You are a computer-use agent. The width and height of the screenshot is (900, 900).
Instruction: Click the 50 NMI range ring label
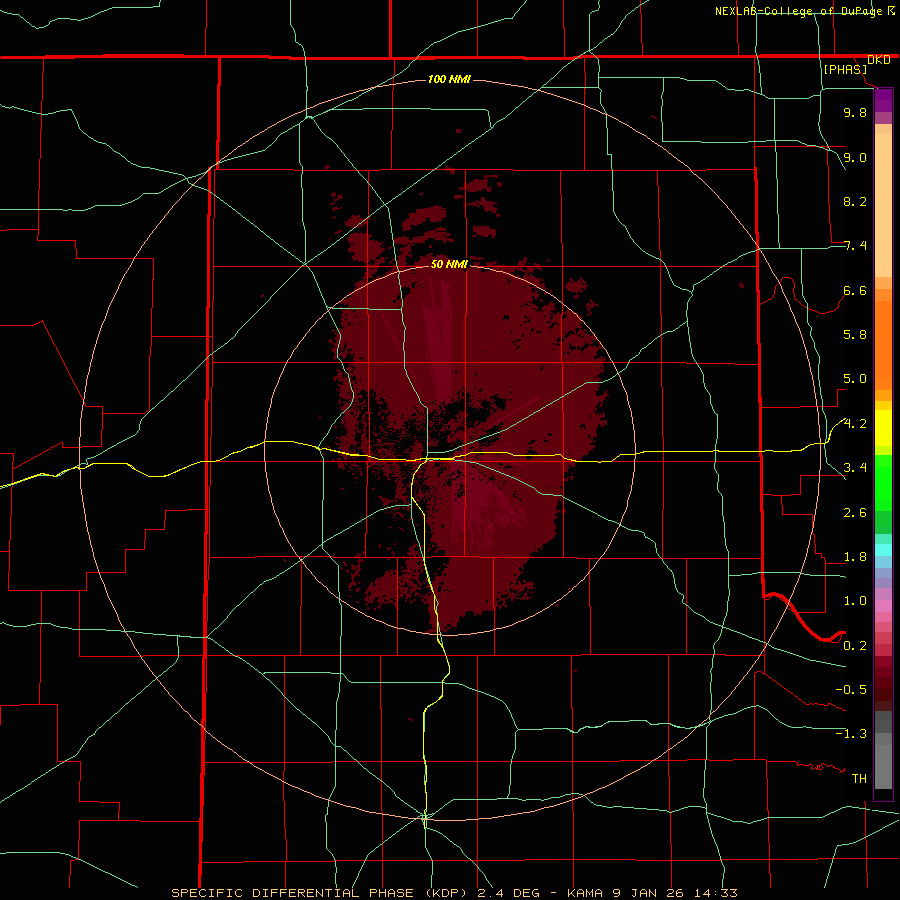point(449,264)
